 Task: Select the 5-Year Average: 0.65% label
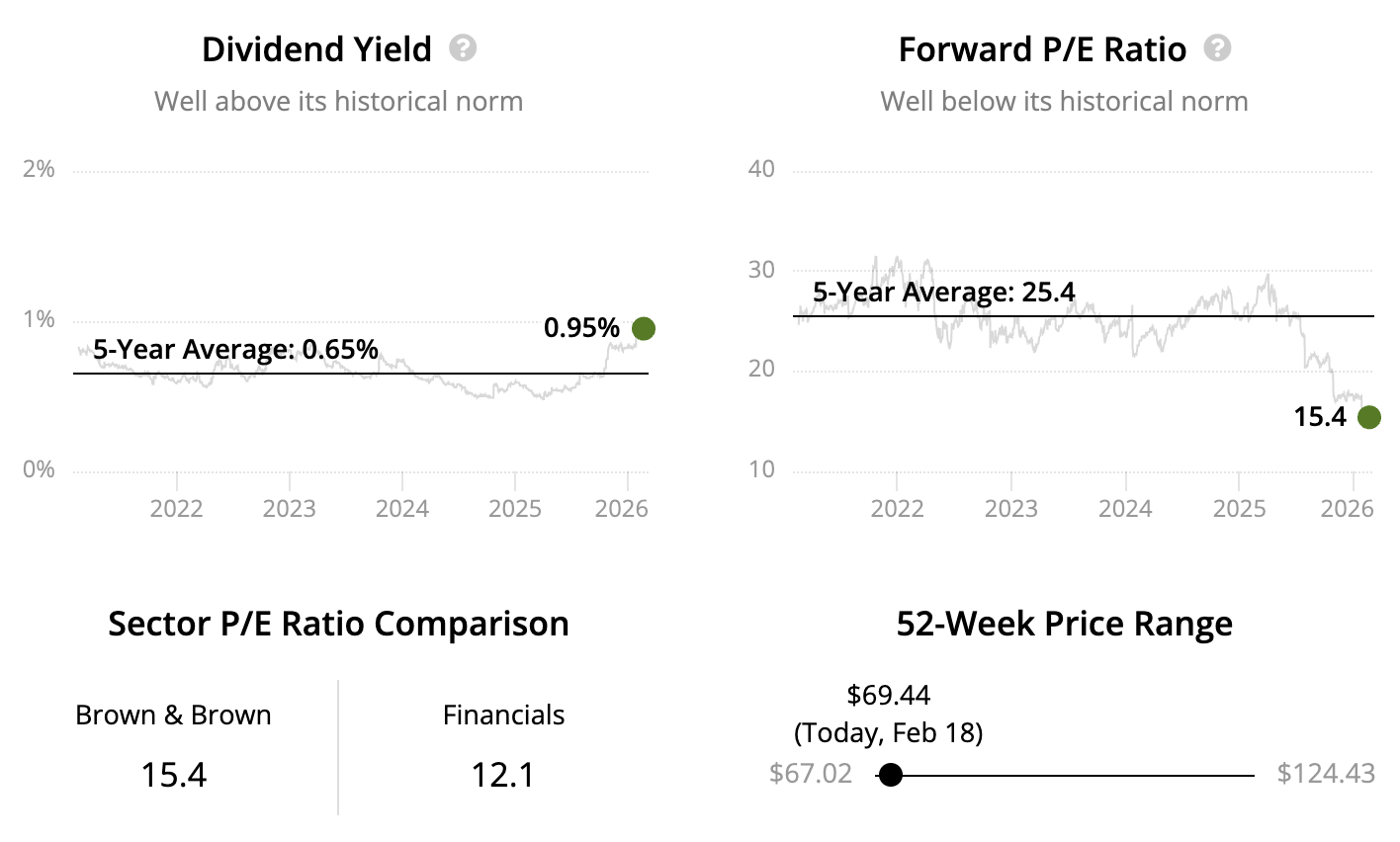click(x=235, y=349)
